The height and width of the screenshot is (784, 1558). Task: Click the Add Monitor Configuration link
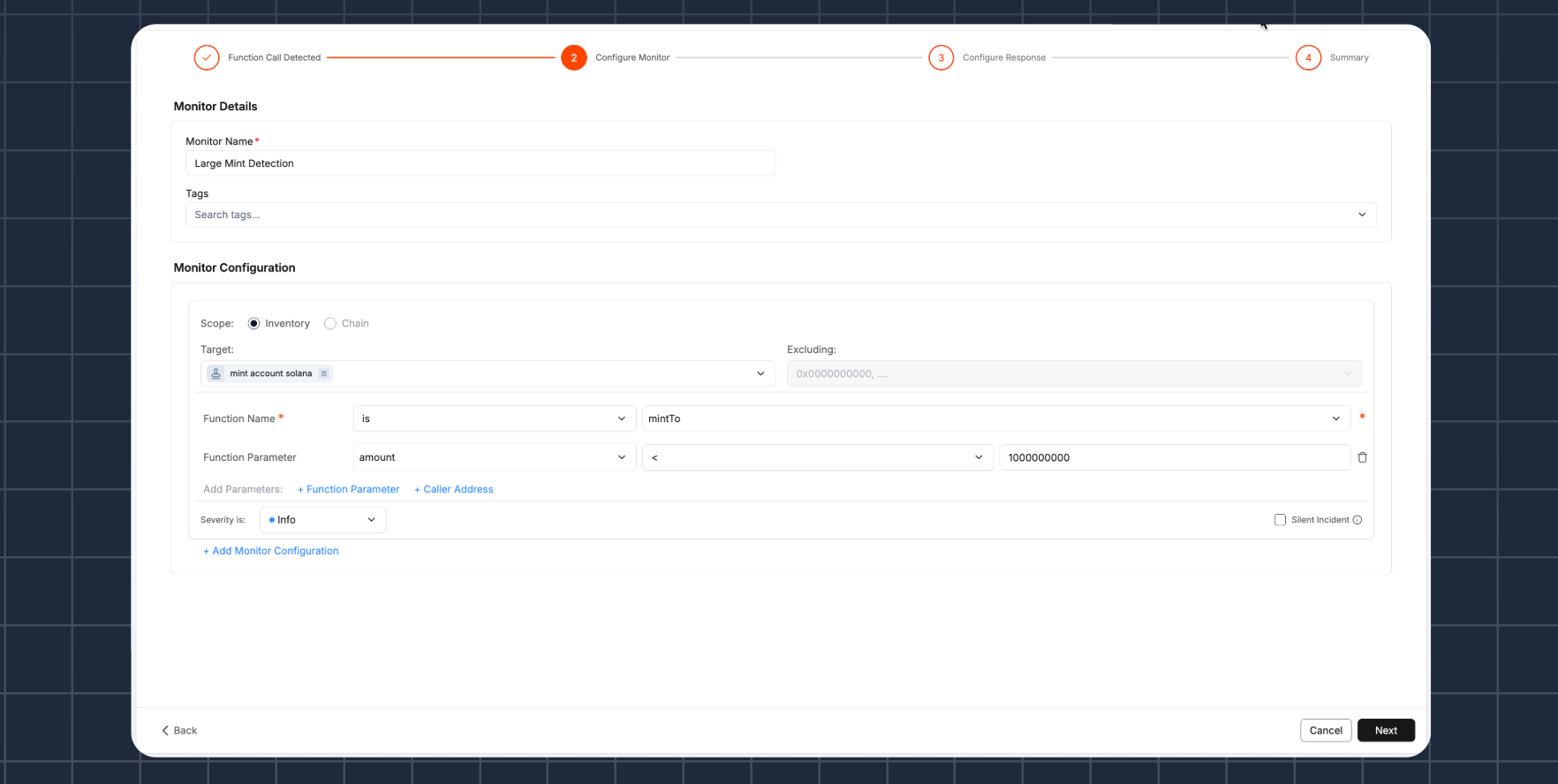(271, 551)
